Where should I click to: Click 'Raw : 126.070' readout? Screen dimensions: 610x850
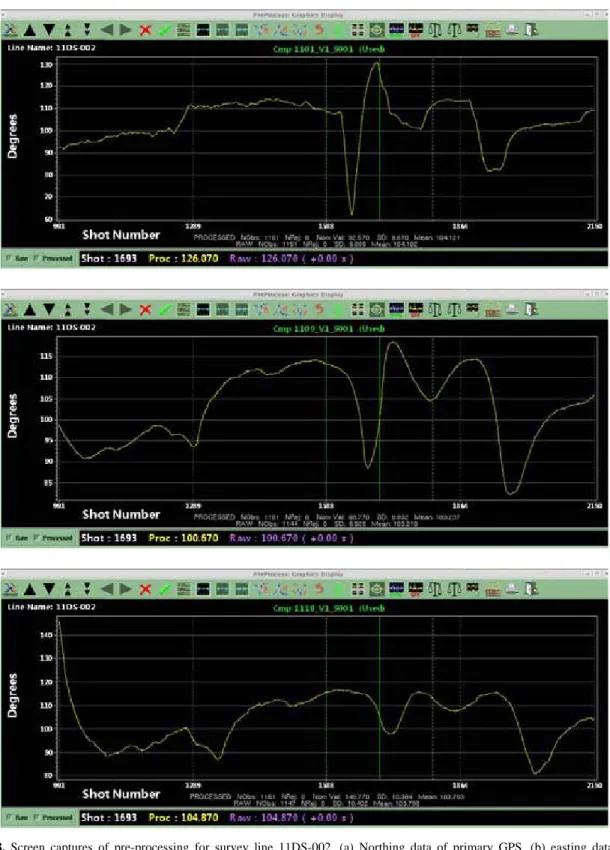coord(291,259)
